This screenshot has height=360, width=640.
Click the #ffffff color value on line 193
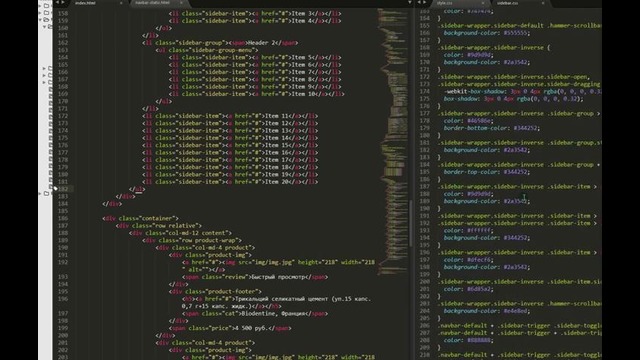pos(479,231)
